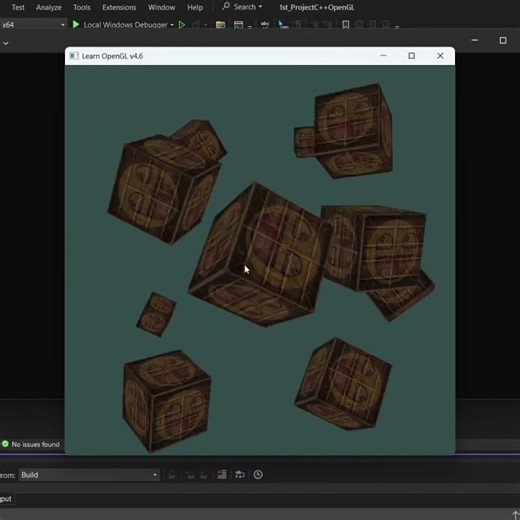Click the Visual Studio panel minimize button

coord(475,40)
